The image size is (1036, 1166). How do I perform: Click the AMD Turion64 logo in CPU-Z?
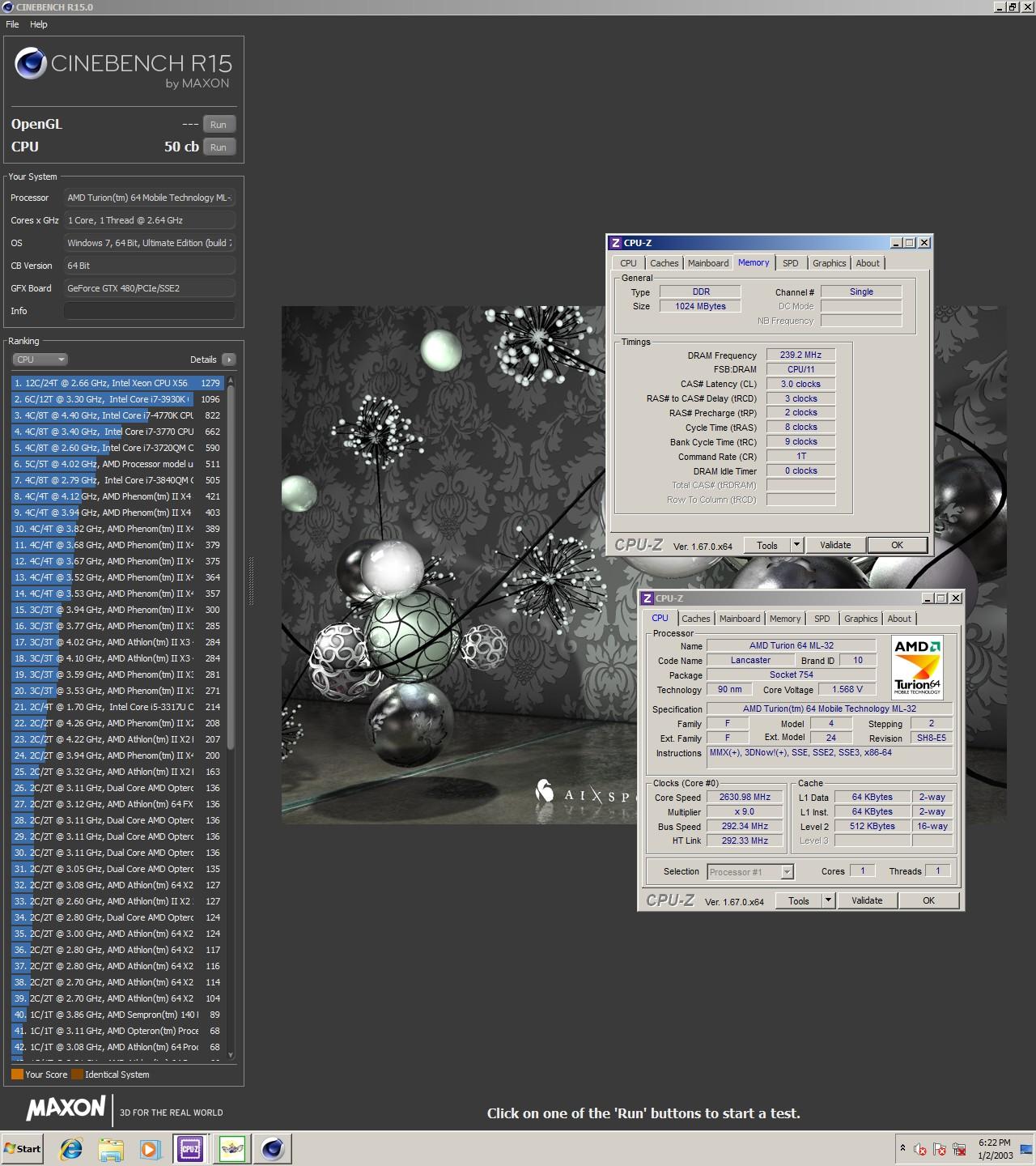[917, 667]
